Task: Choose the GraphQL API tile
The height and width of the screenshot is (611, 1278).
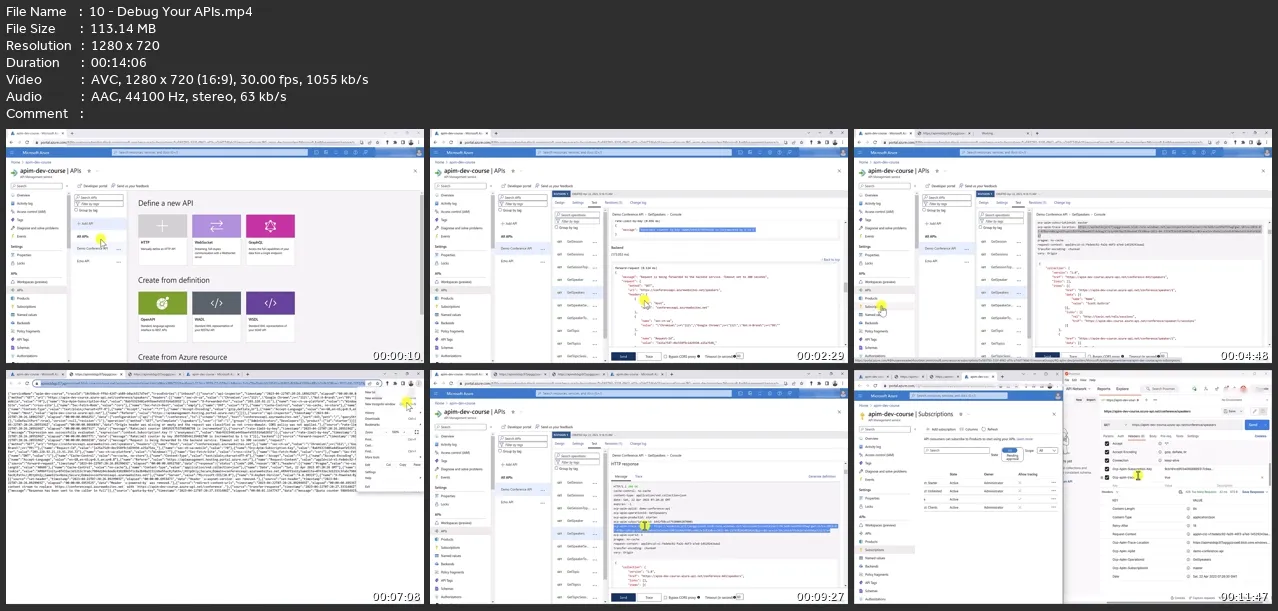Action: pyautogui.click(x=270, y=240)
